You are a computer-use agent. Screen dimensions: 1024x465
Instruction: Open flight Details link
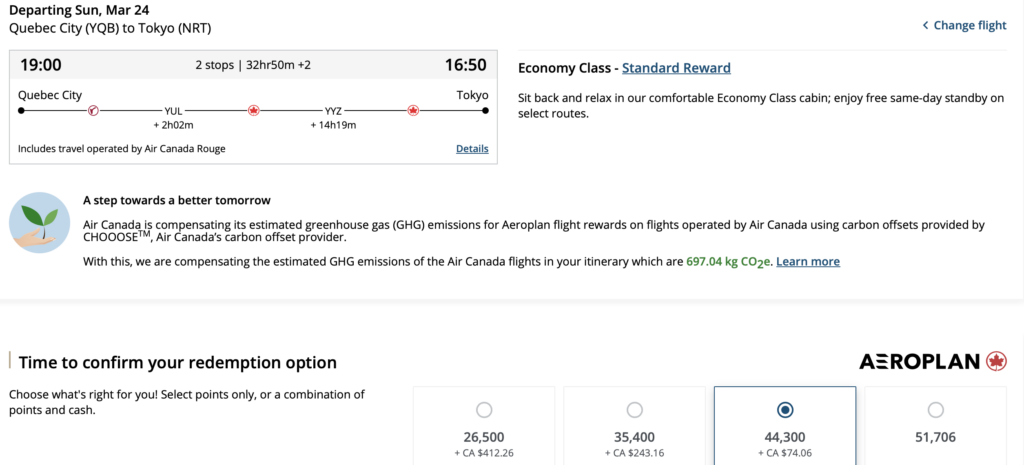pyautogui.click(x=472, y=149)
